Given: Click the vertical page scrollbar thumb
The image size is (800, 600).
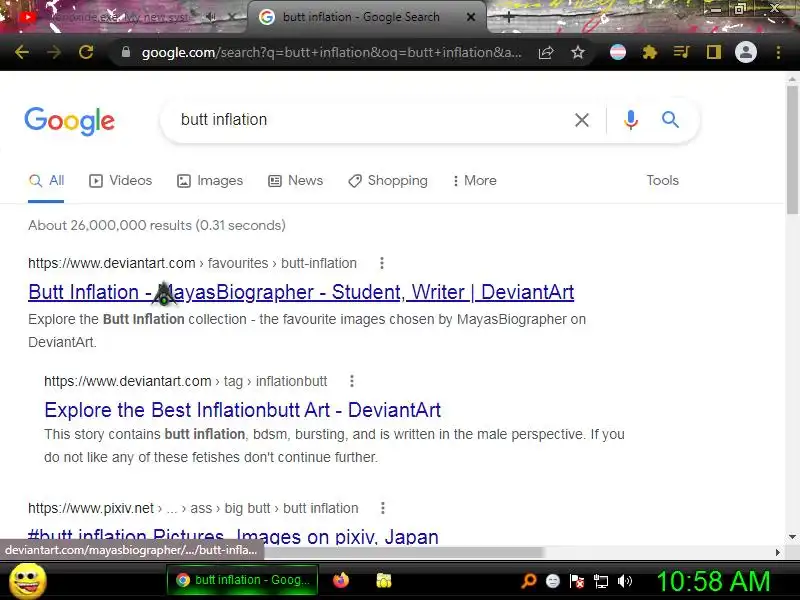Looking at the screenshot, I should click(792, 149).
